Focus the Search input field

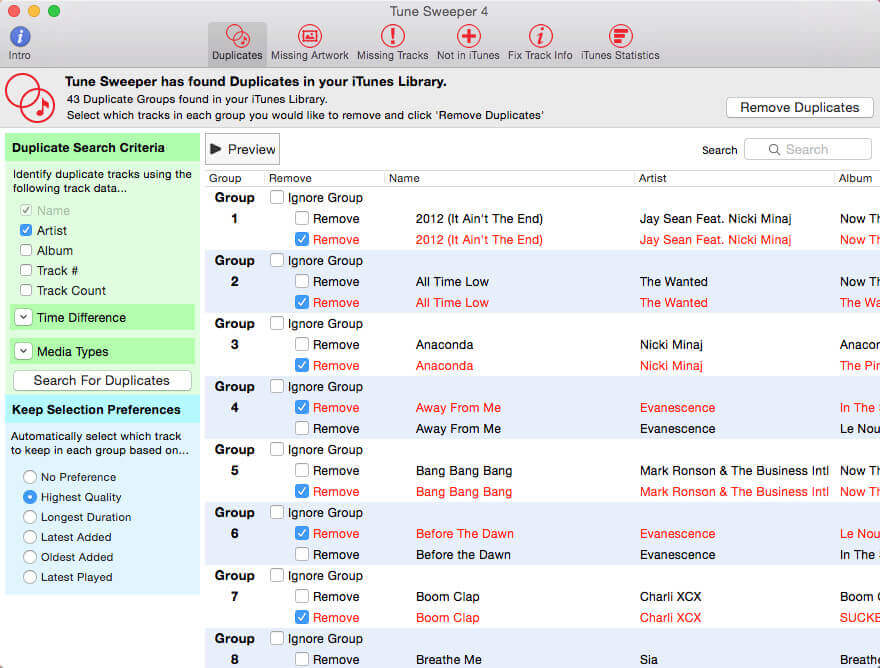tap(808, 149)
